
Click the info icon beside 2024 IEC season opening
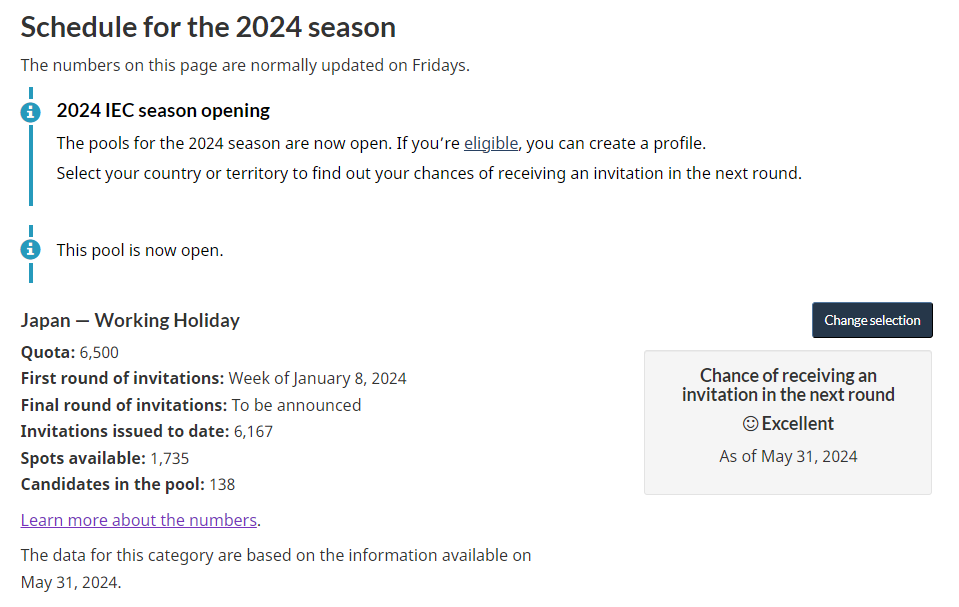[31, 113]
